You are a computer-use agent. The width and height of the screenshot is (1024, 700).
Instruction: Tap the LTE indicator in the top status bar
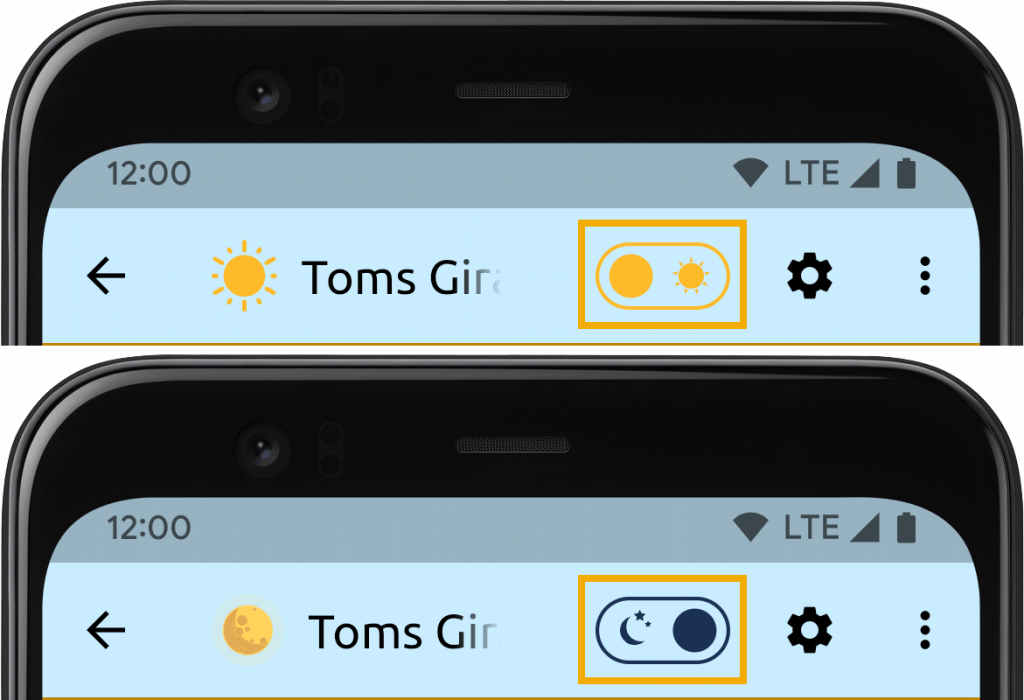point(811,173)
